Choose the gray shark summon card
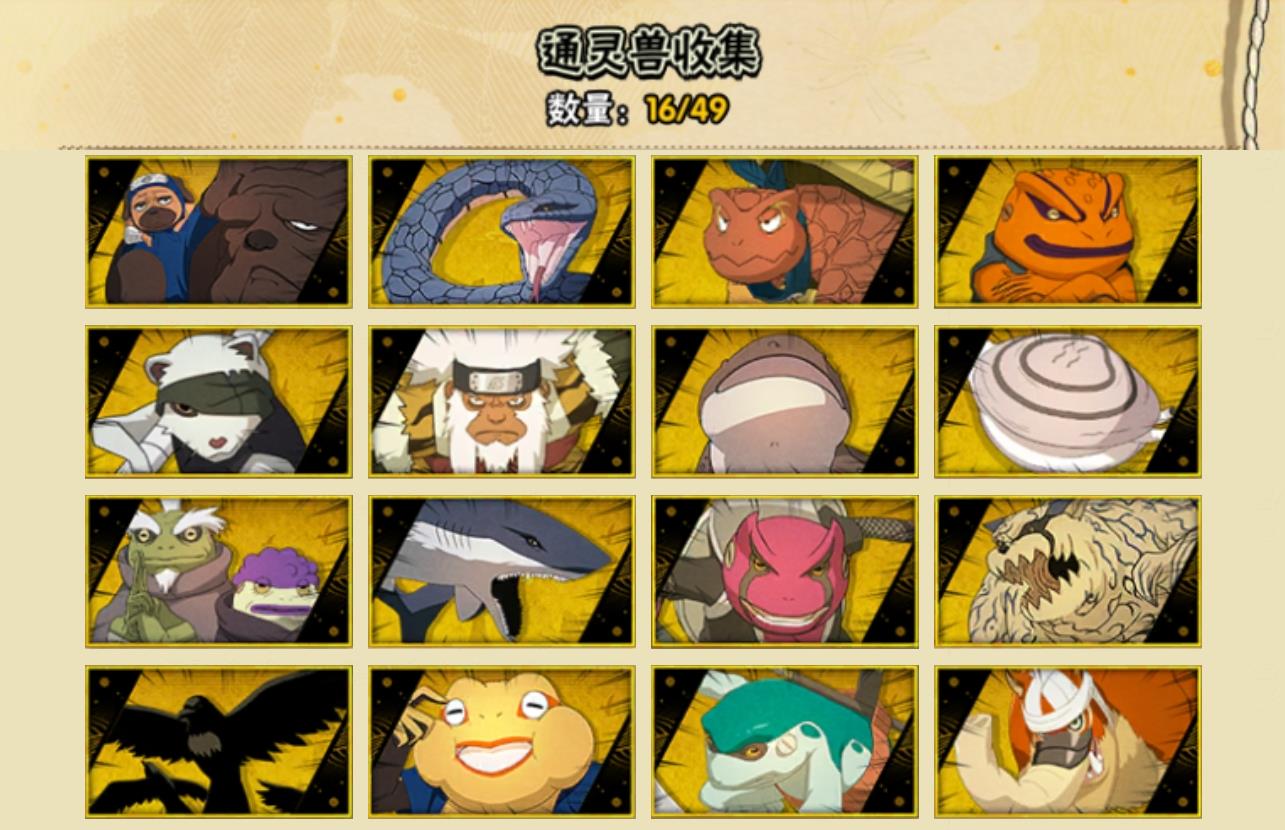Image resolution: width=1285 pixels, height=830 pixels. pos(501,572)
